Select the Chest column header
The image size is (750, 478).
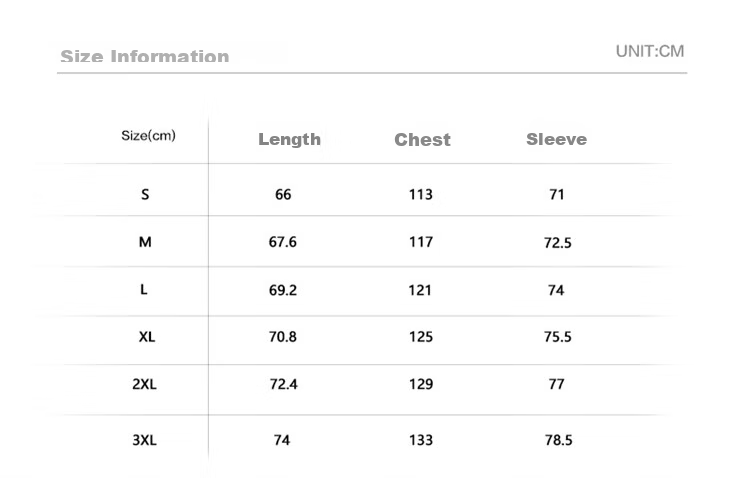pos(422,140)
